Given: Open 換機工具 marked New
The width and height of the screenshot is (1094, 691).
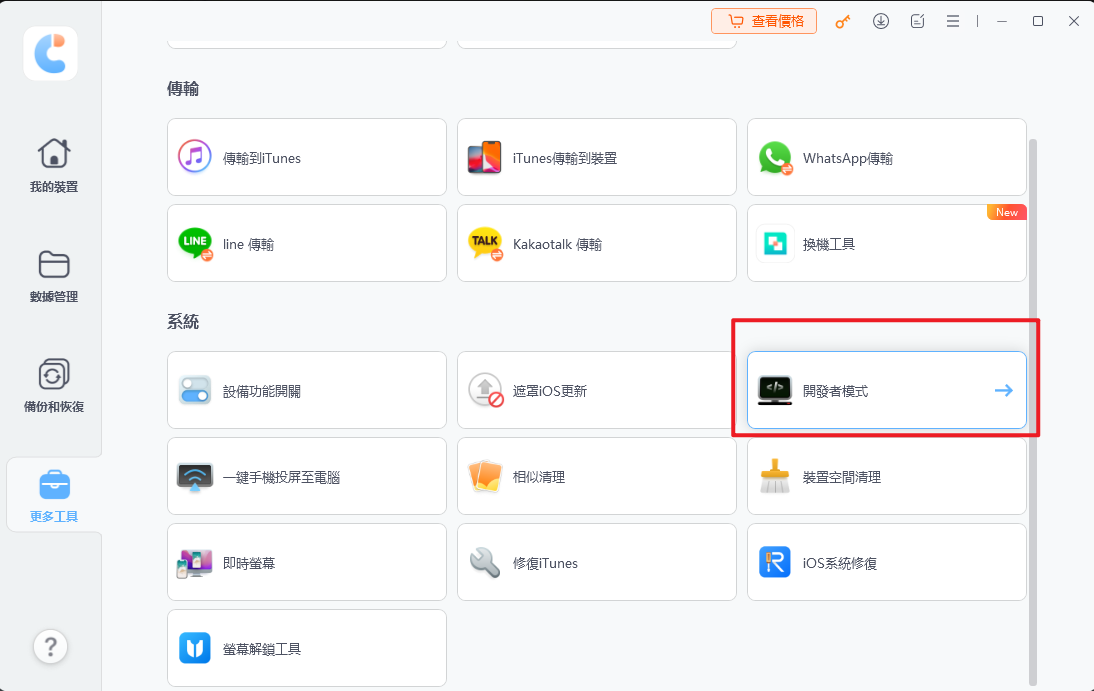Looking at the screenshot, I should [886, 244].
